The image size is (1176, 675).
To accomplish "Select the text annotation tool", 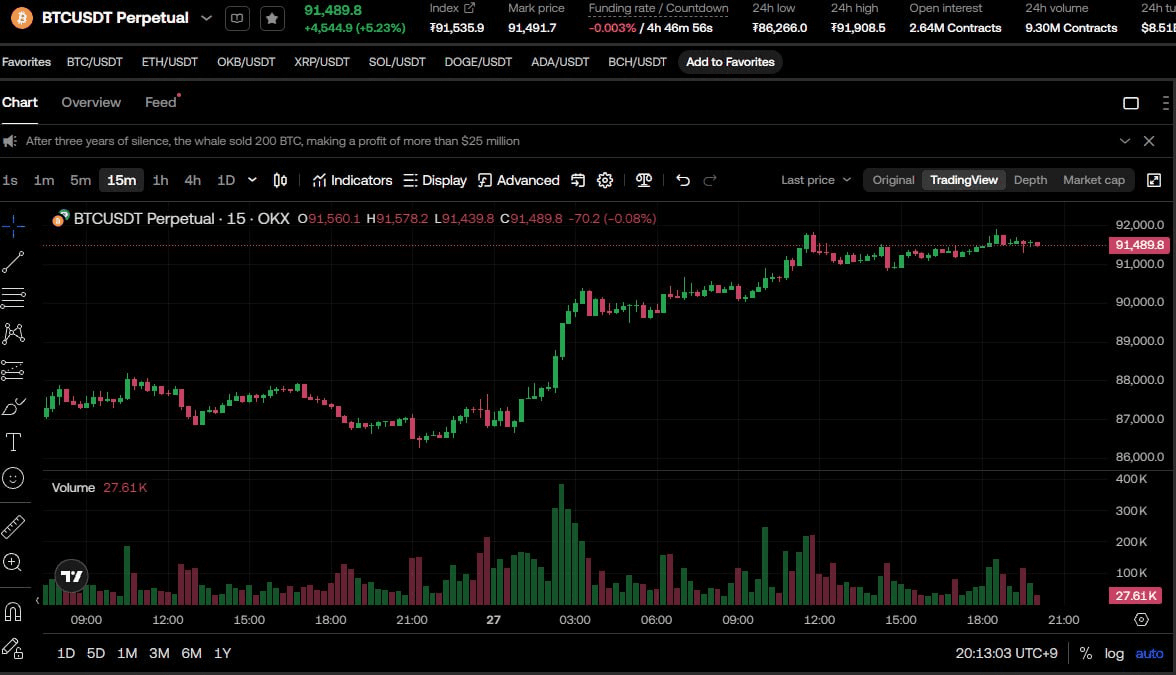I will click(x=13, y=441).
